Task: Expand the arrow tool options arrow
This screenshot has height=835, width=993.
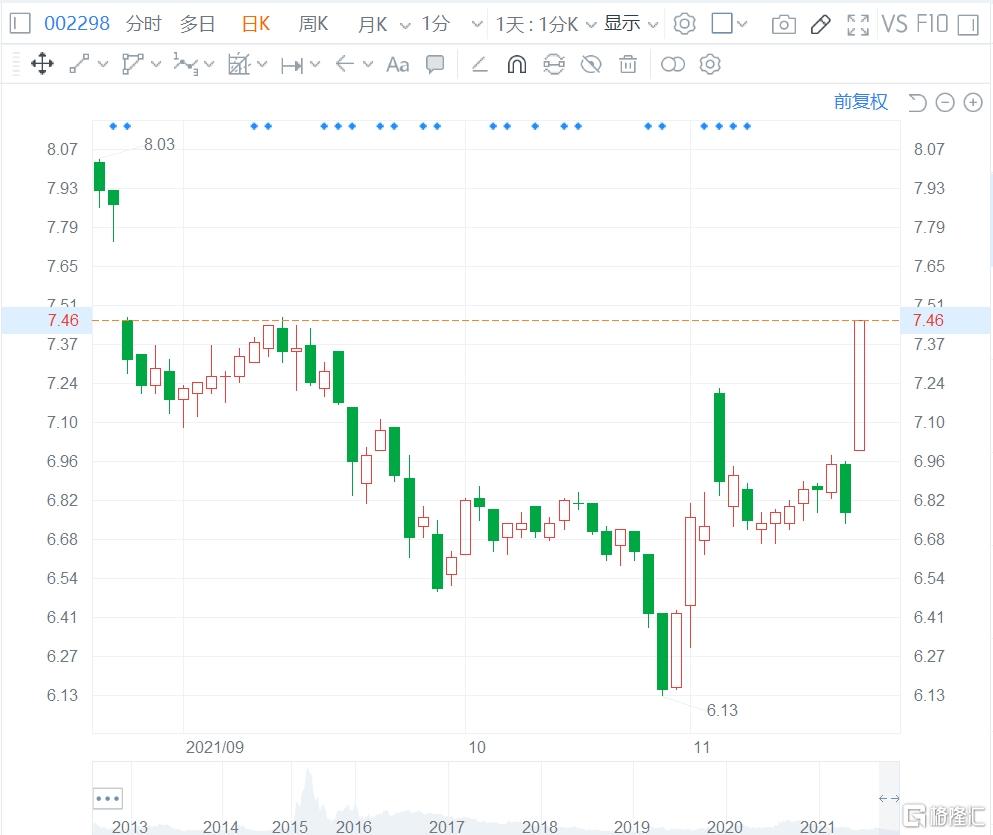Action: (x=368, y=64)
